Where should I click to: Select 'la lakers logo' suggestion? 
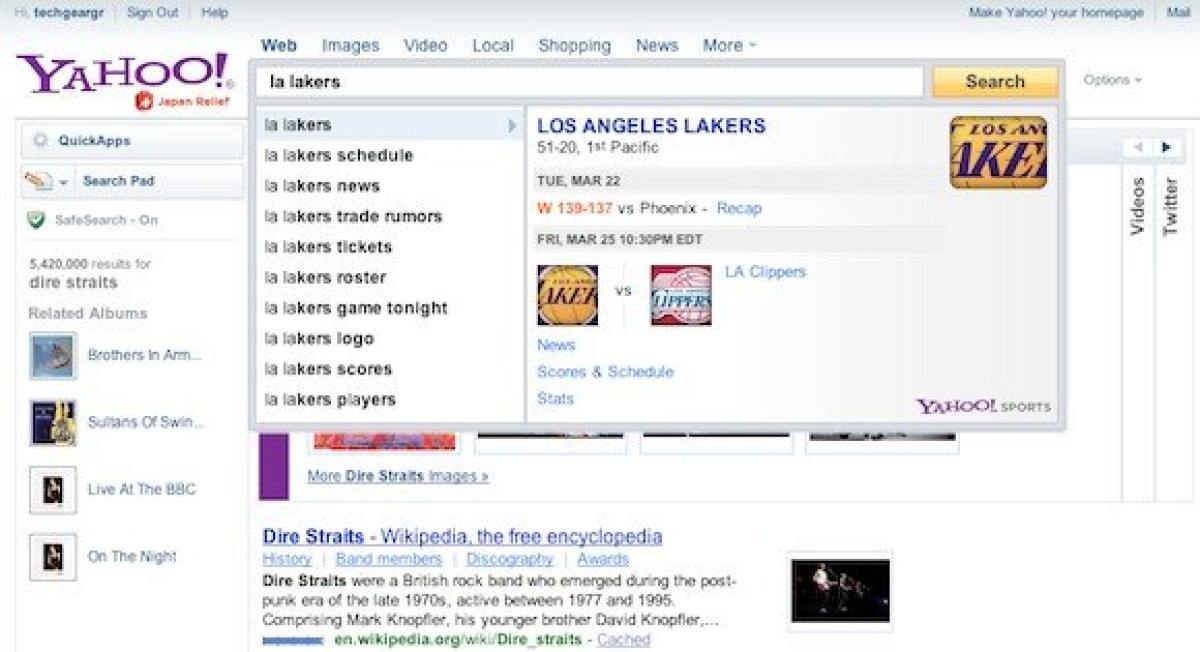coord(389,338)
